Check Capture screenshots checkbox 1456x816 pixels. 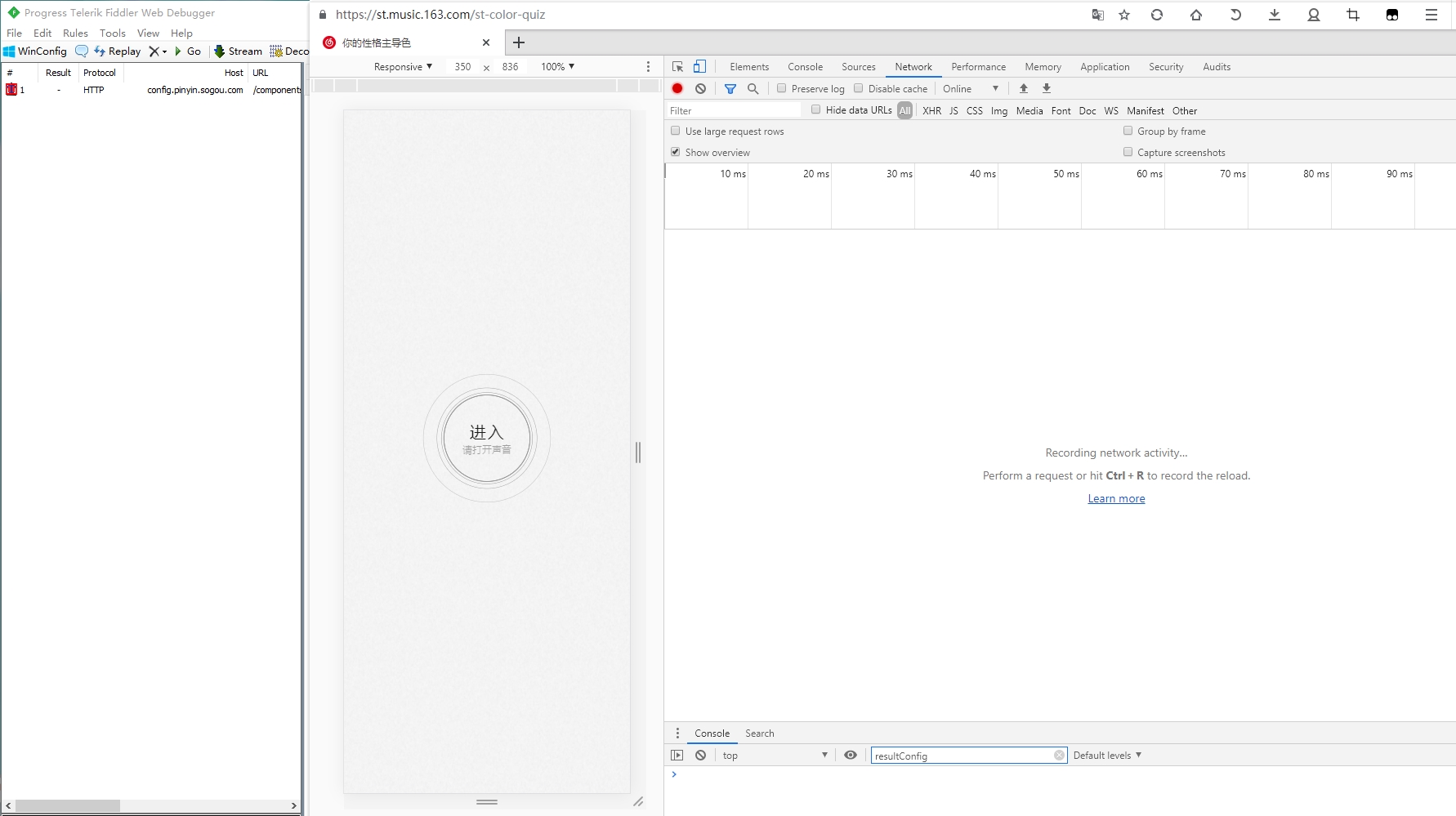(x=1128, y=152)
